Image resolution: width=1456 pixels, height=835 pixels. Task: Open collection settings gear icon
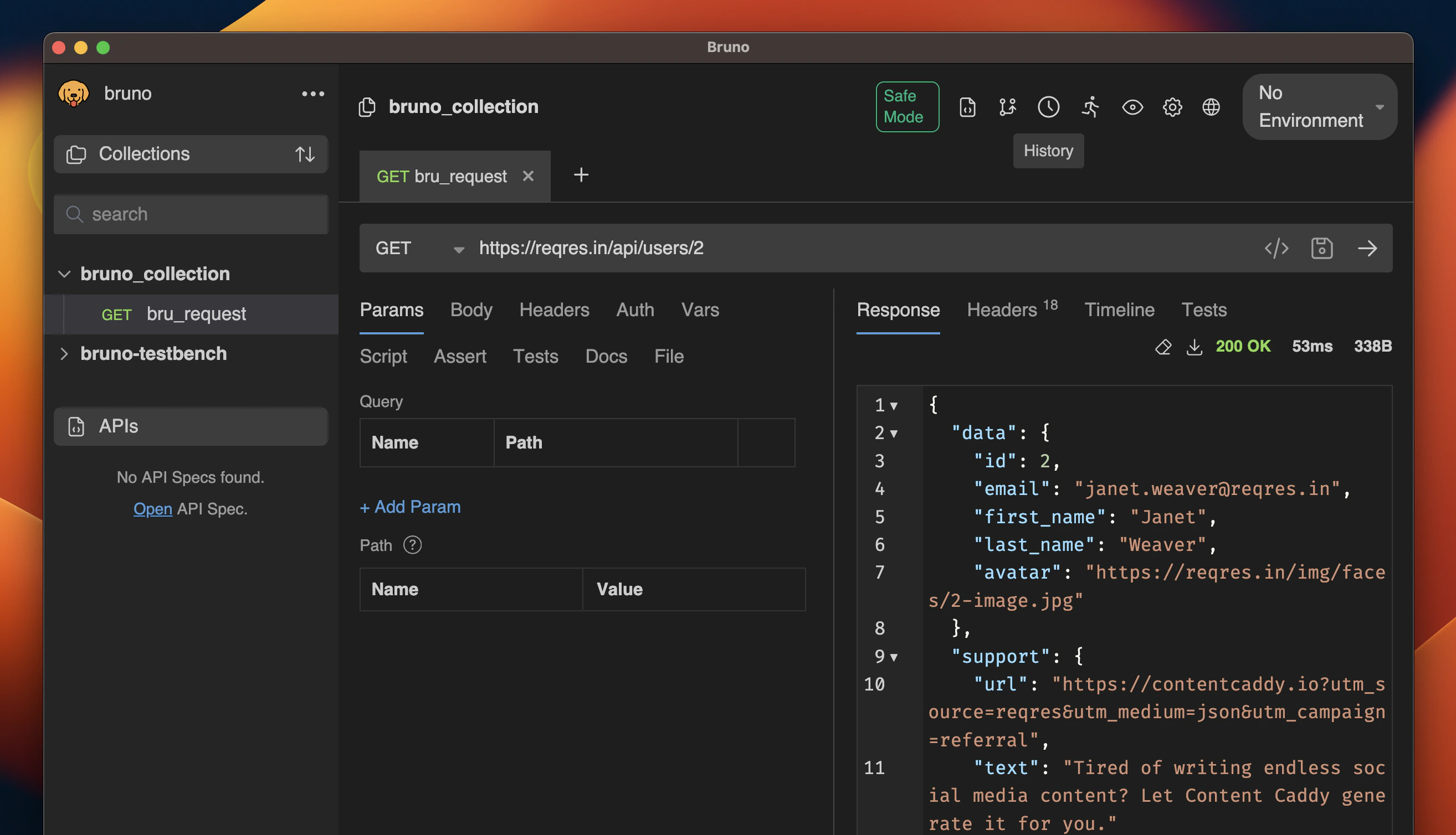pos(1172,107)
